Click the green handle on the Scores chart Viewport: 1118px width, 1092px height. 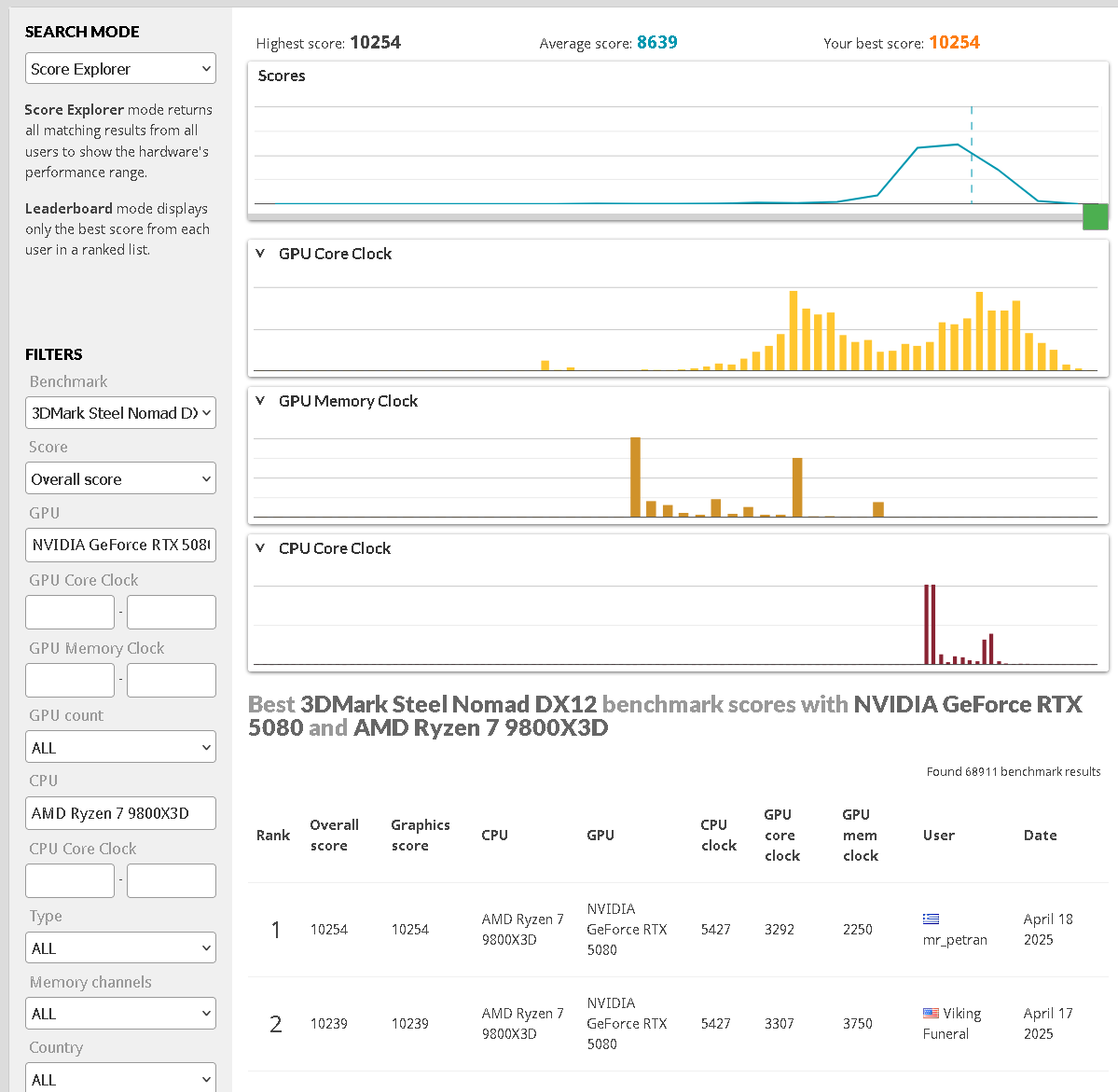pyautogui.click(x=1095, y=216)
